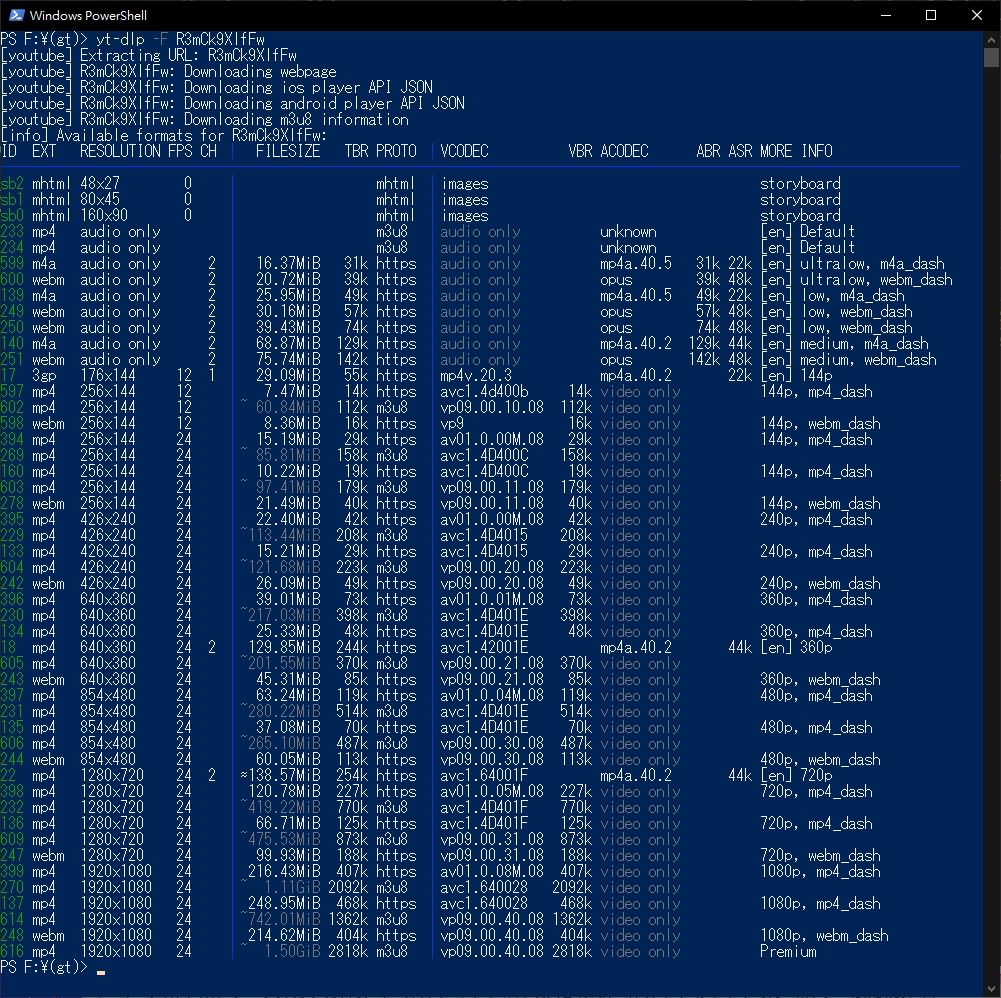The image size is (1001, 998).
Task: Click filesize 1.50GiB
Action: 292,951
